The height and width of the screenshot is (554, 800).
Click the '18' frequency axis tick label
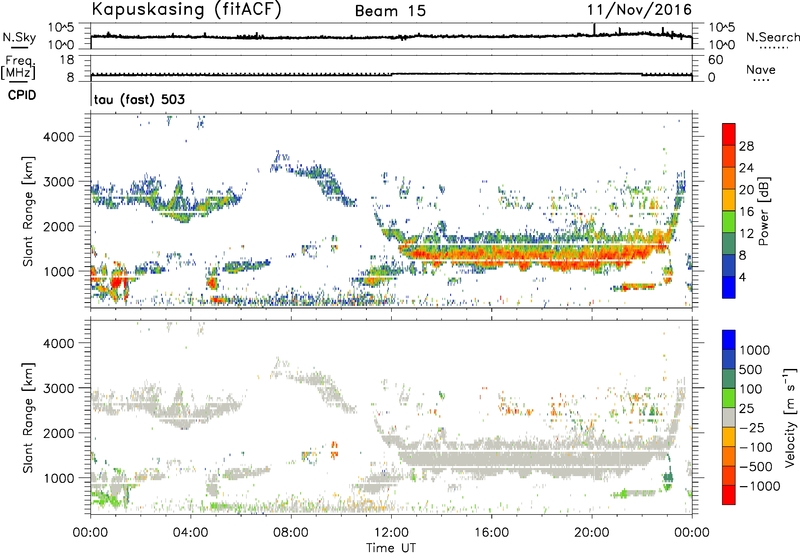coord(67,60)
